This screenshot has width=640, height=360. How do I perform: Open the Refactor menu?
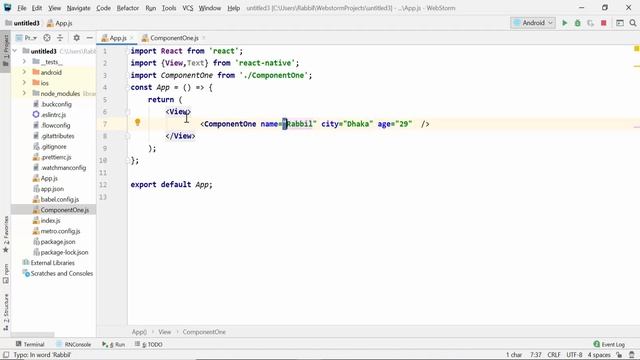128,8
